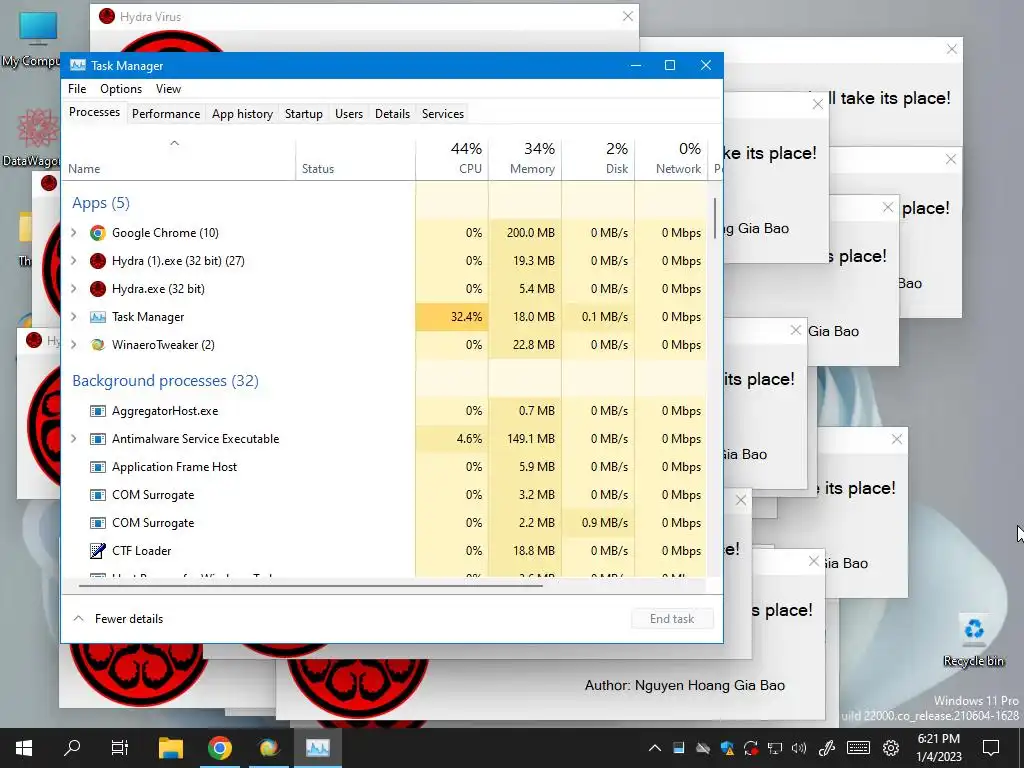Click the Background processes (32) heading

click(165, 381)
